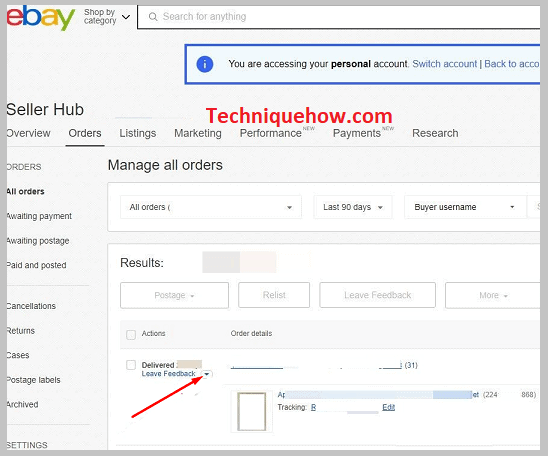Open the Orders tab
This screenshot has width=548, height=456.
coord(85,133)
